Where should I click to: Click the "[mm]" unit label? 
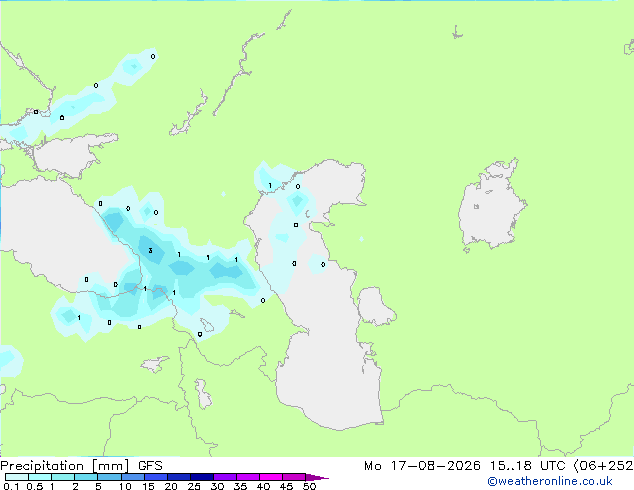pos(110,466)
